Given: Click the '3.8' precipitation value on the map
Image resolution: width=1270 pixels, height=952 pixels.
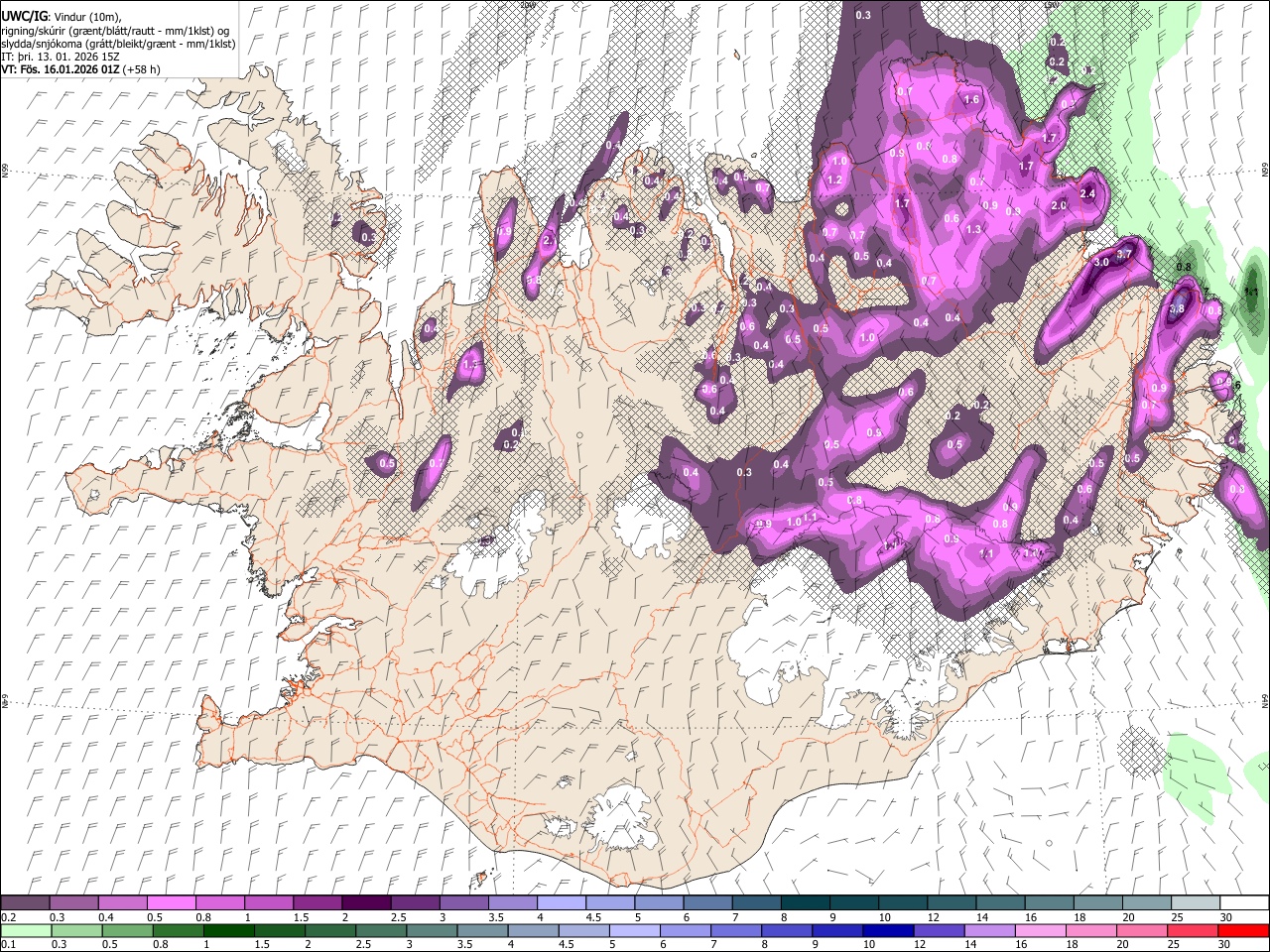Looking at the screenshot, I should [x=1177, y=309].
